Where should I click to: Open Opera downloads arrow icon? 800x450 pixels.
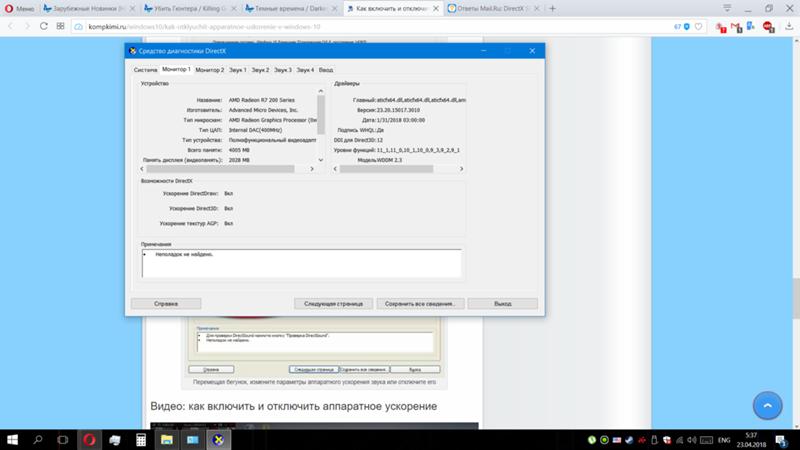point(789,27)
